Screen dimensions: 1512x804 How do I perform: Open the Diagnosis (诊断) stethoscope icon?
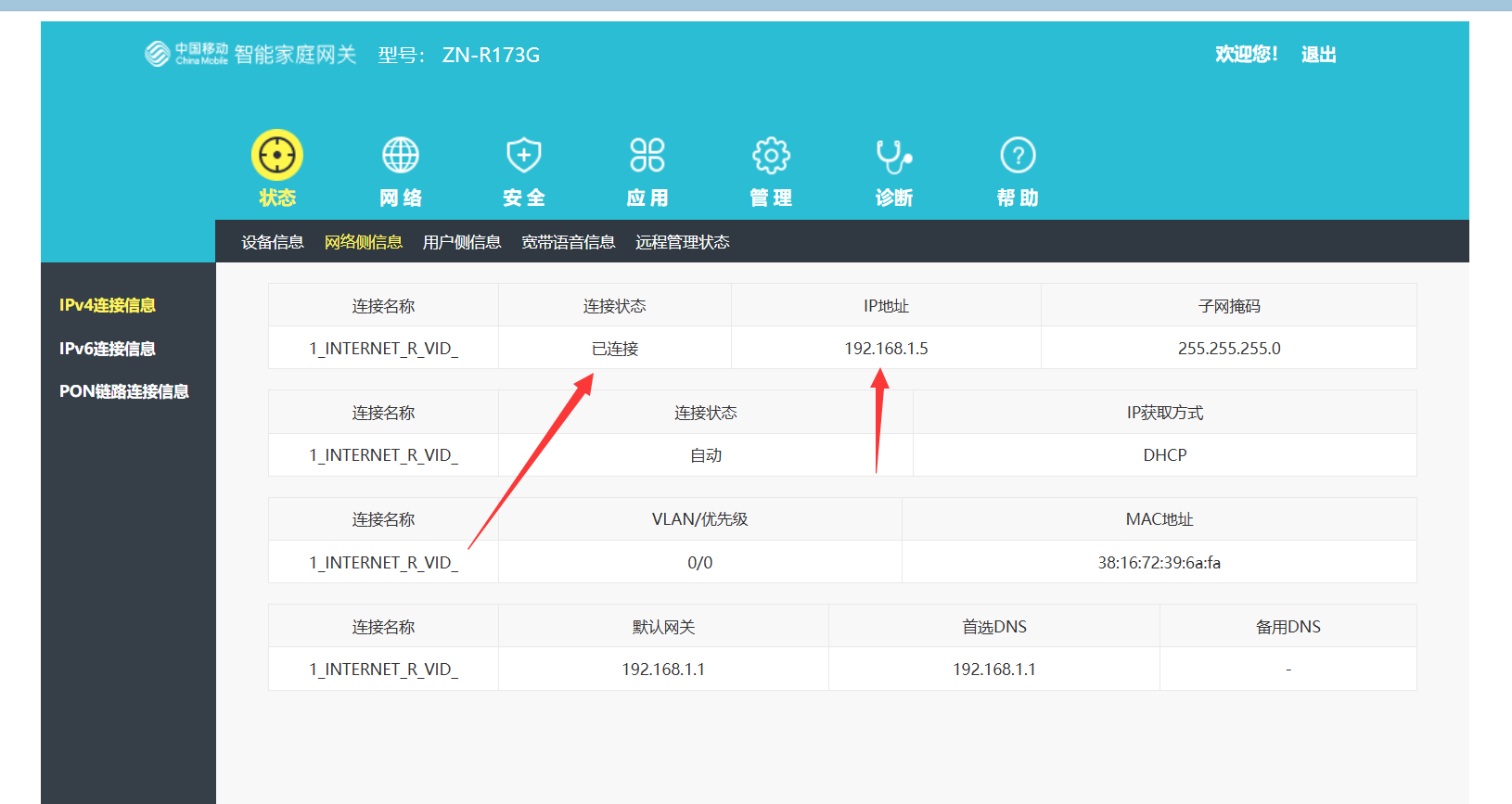(894, 156)
